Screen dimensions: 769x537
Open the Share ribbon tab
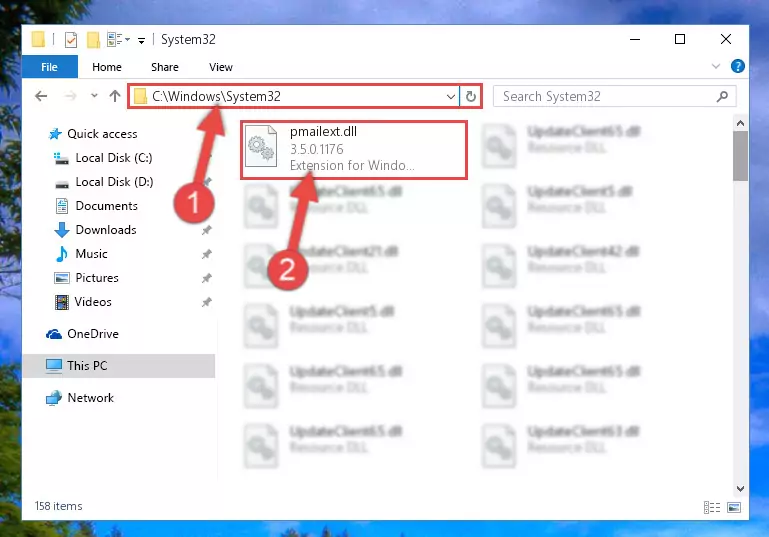coord(165,67)
